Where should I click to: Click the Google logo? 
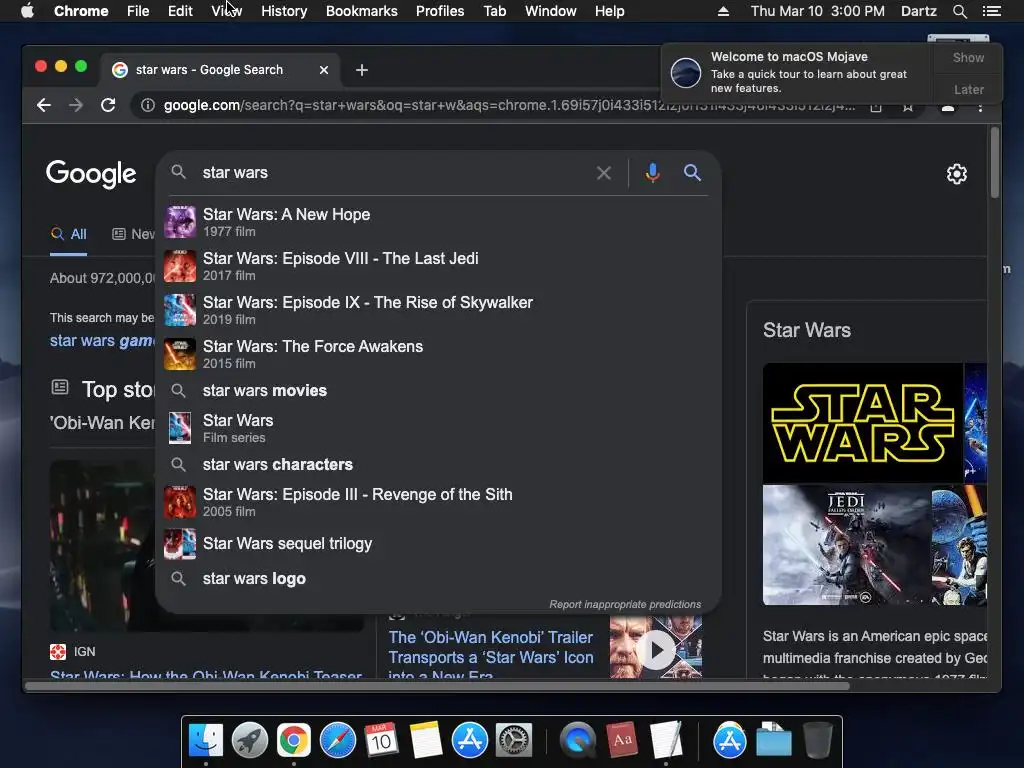pyautogui.click(x=91, y=174)
